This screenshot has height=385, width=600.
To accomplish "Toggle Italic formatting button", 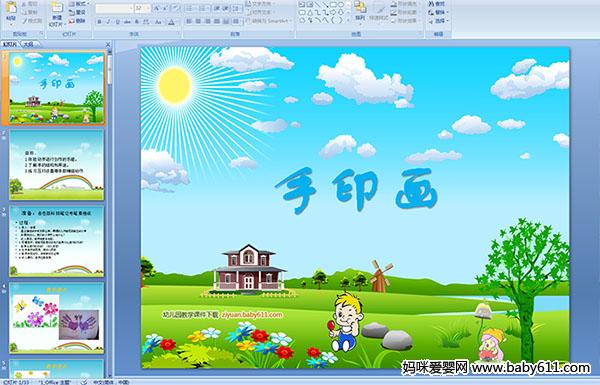I will click(108, 22).
